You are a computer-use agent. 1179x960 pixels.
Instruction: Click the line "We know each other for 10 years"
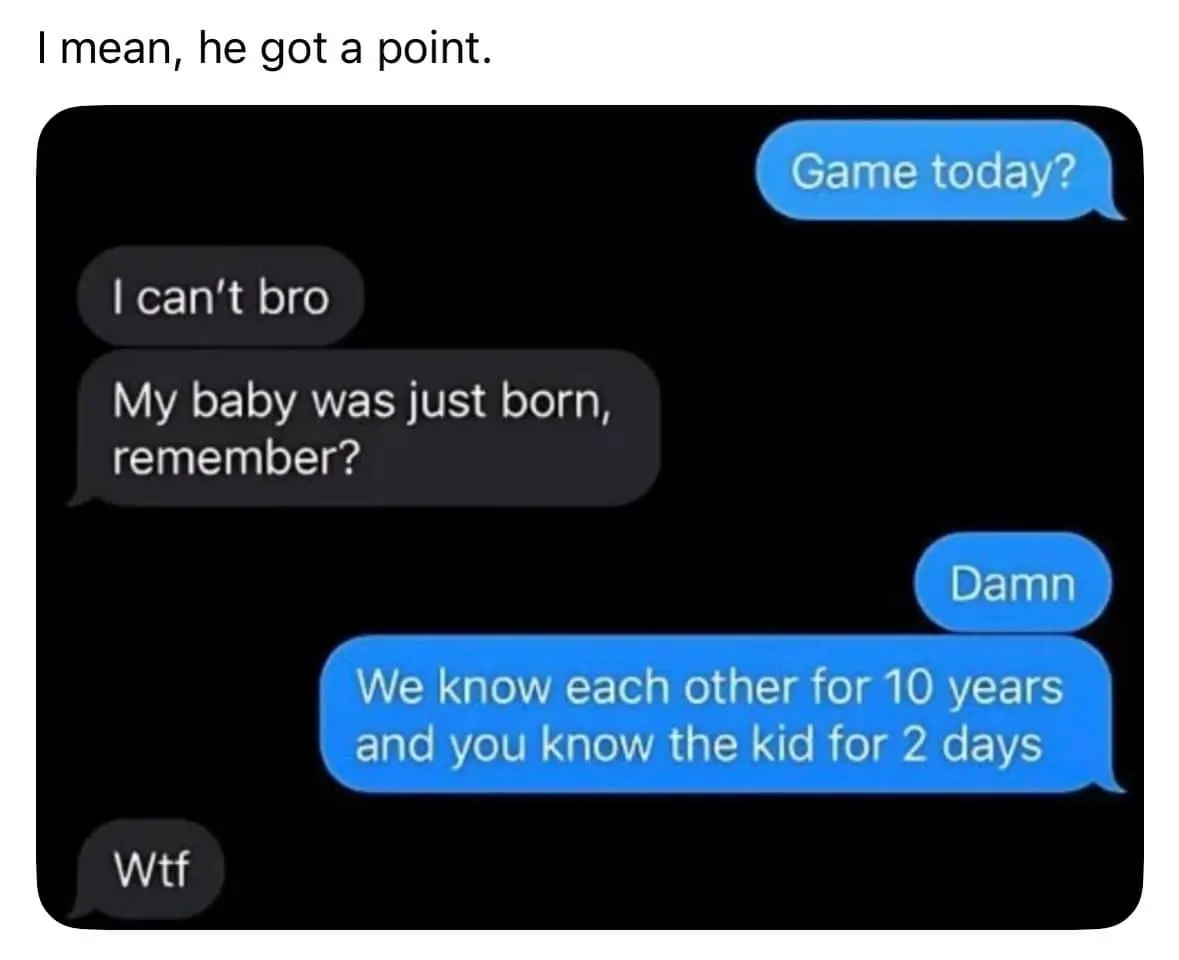[x=709, y=686]
